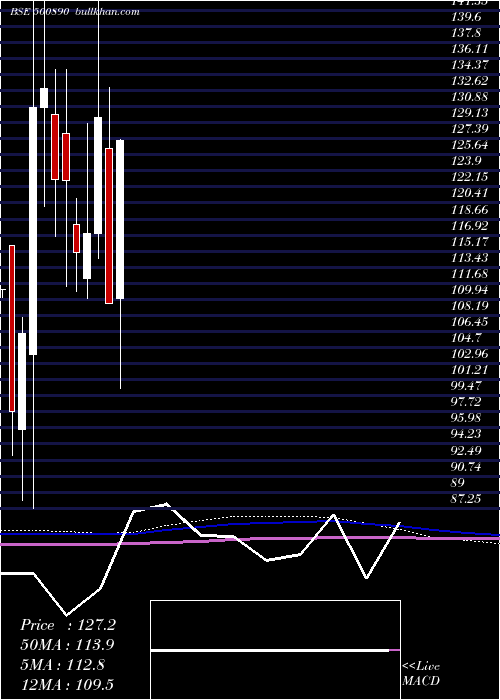Click the 137.8 price axis label
This screenshot has height=700, width=500.
pyautogui.click(x=466, y=33)
